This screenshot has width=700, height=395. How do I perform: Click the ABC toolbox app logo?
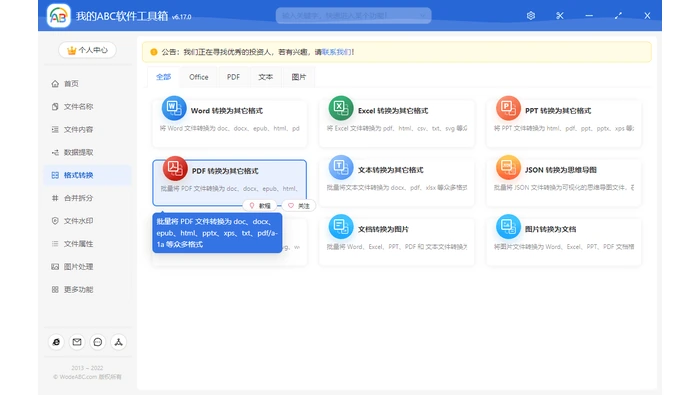click(x=58, y=16)
